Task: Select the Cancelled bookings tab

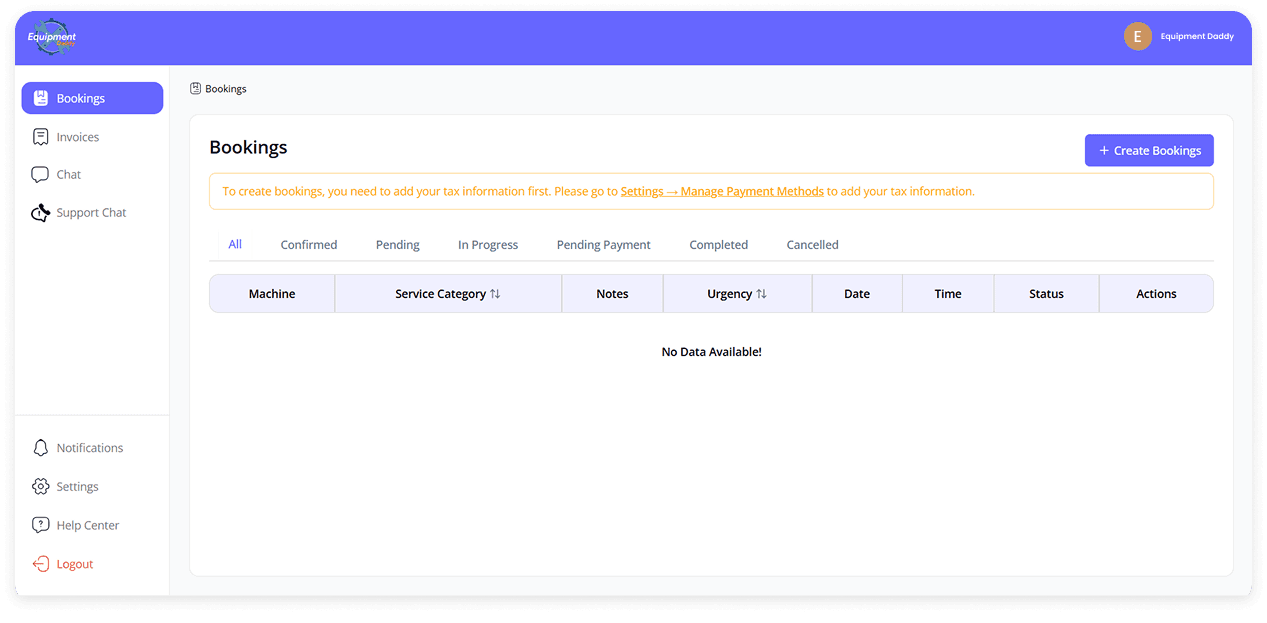Action: 812,245
